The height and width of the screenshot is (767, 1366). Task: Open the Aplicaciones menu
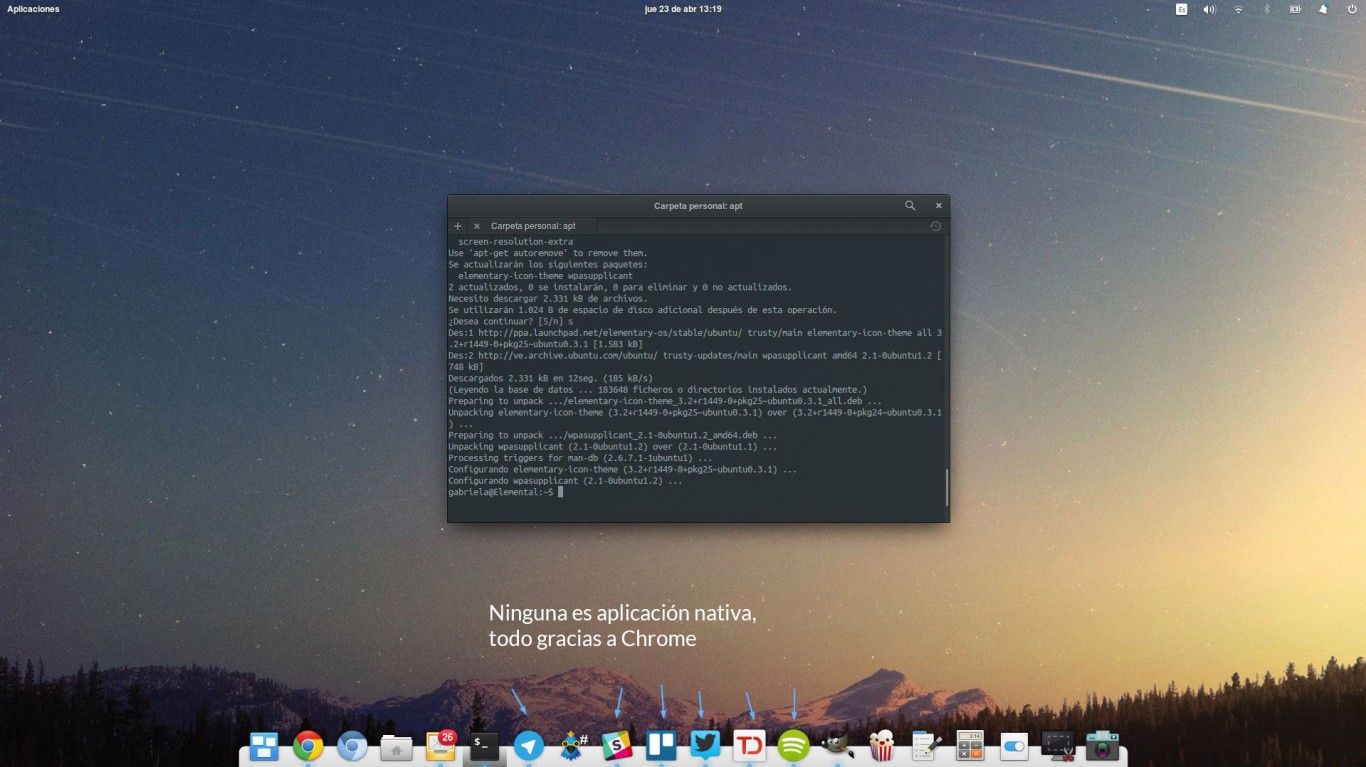(x=33, y=9)
